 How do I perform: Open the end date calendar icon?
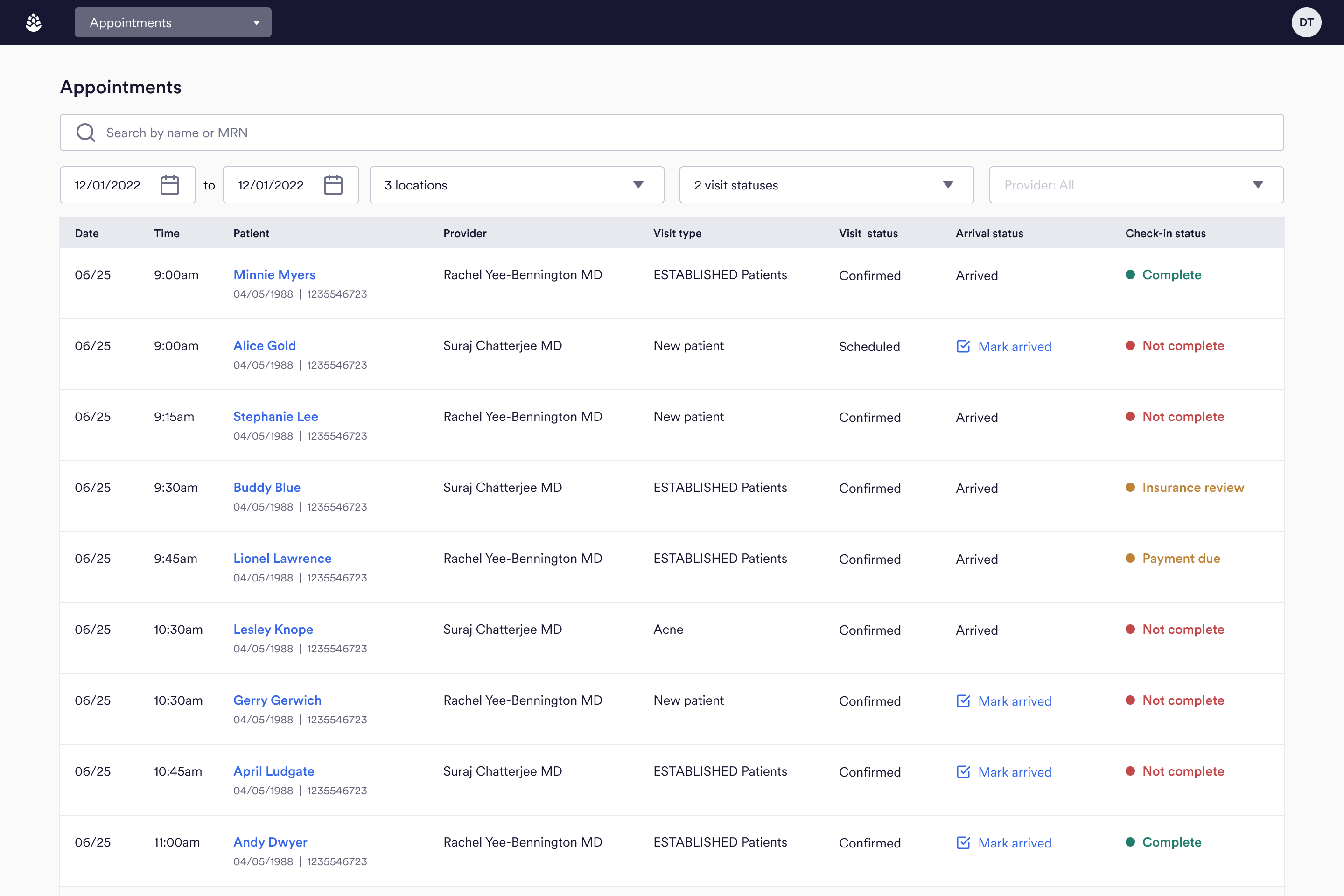[x=333, y=185]
